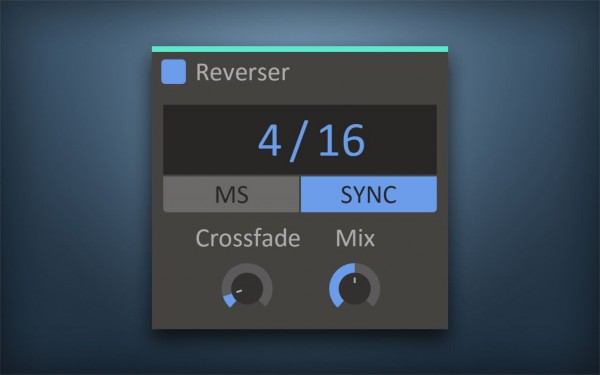Click the Mix knob center

(355, 288)
